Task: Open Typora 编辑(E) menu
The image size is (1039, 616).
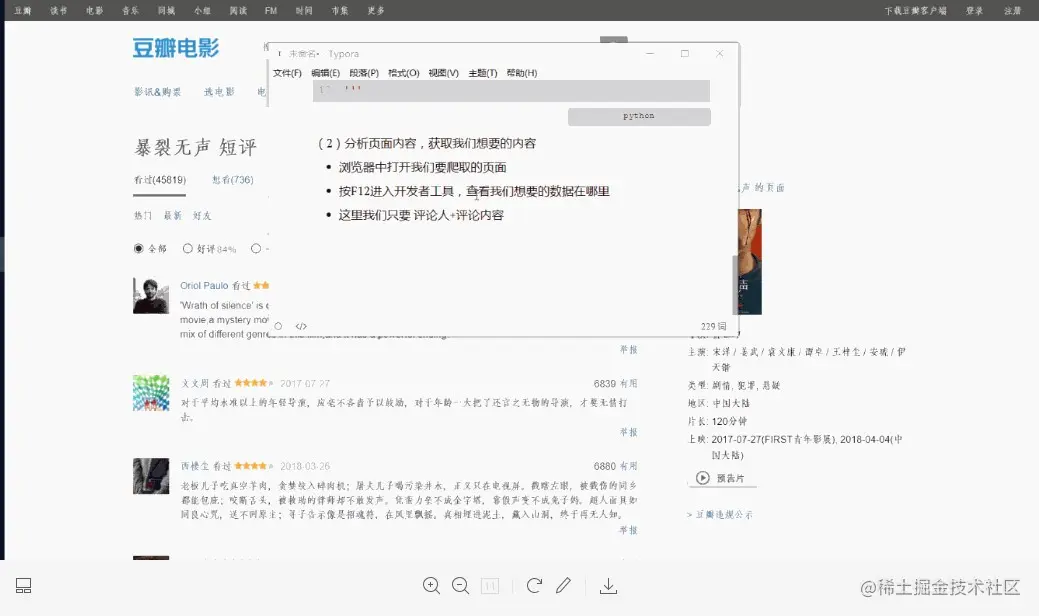Action: point(325,73)
